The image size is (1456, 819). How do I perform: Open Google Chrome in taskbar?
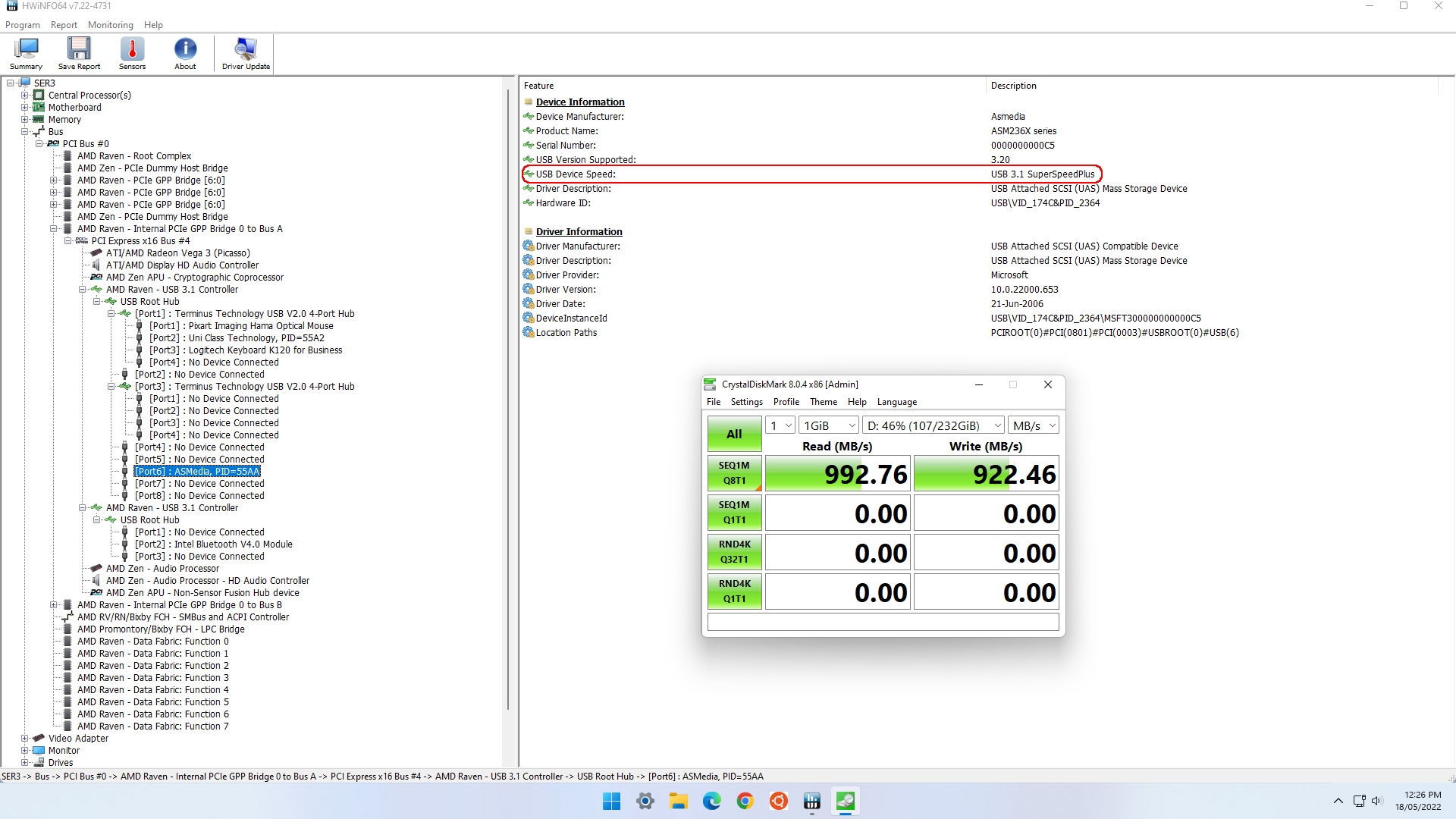[x=745, y=801]
